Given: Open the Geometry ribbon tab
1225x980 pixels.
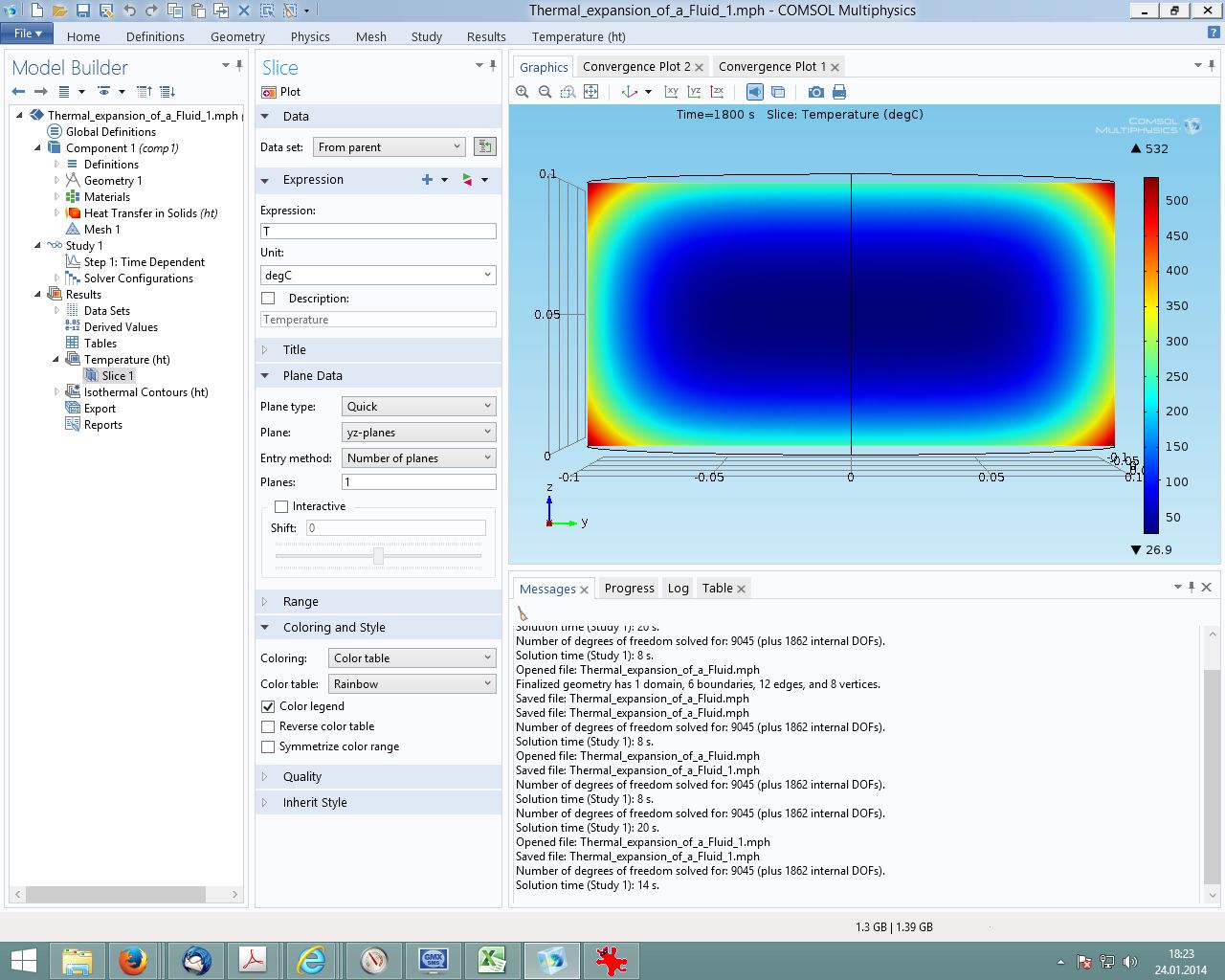Looking at the screenshot, I should pyautogui.click(x=237, y=36).
